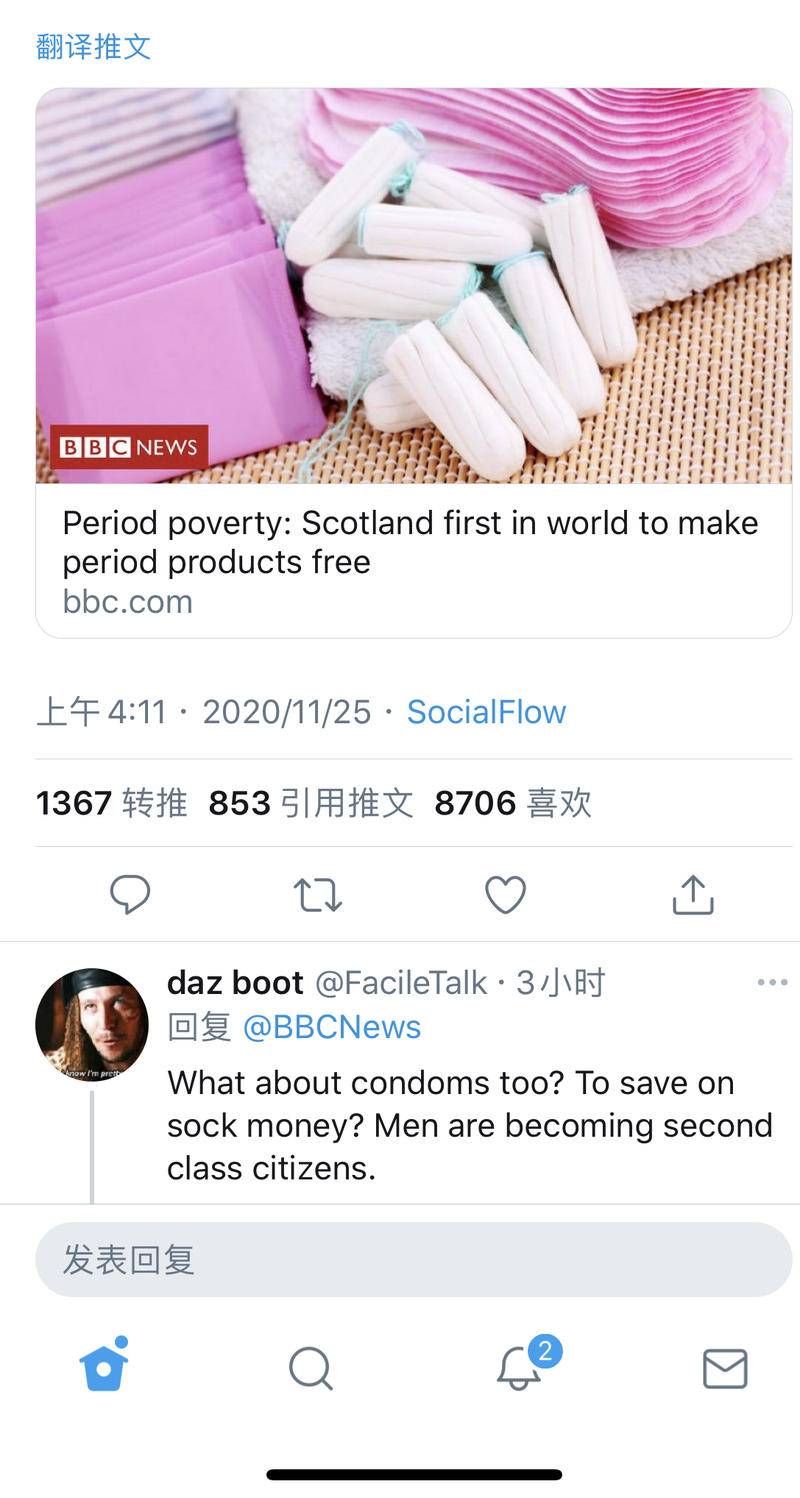This screenshot has height=1498, width=800.
Task: Open notifications bell with 2 badge
Action: (520, 1368)
